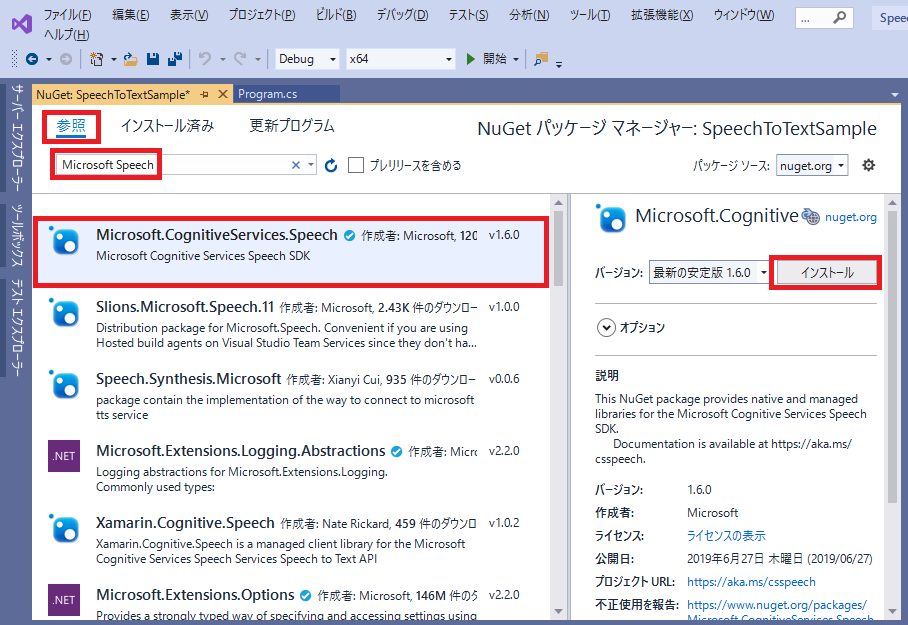This screenshot has height=625, width=908.
Task: Open the nuget.org link
Action: coord(851,217)
